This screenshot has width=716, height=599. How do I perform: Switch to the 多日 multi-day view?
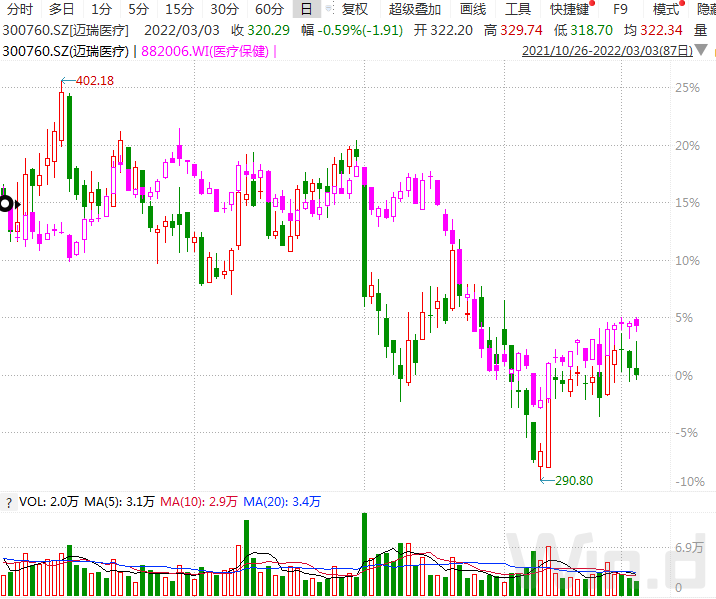coord(62,9)
